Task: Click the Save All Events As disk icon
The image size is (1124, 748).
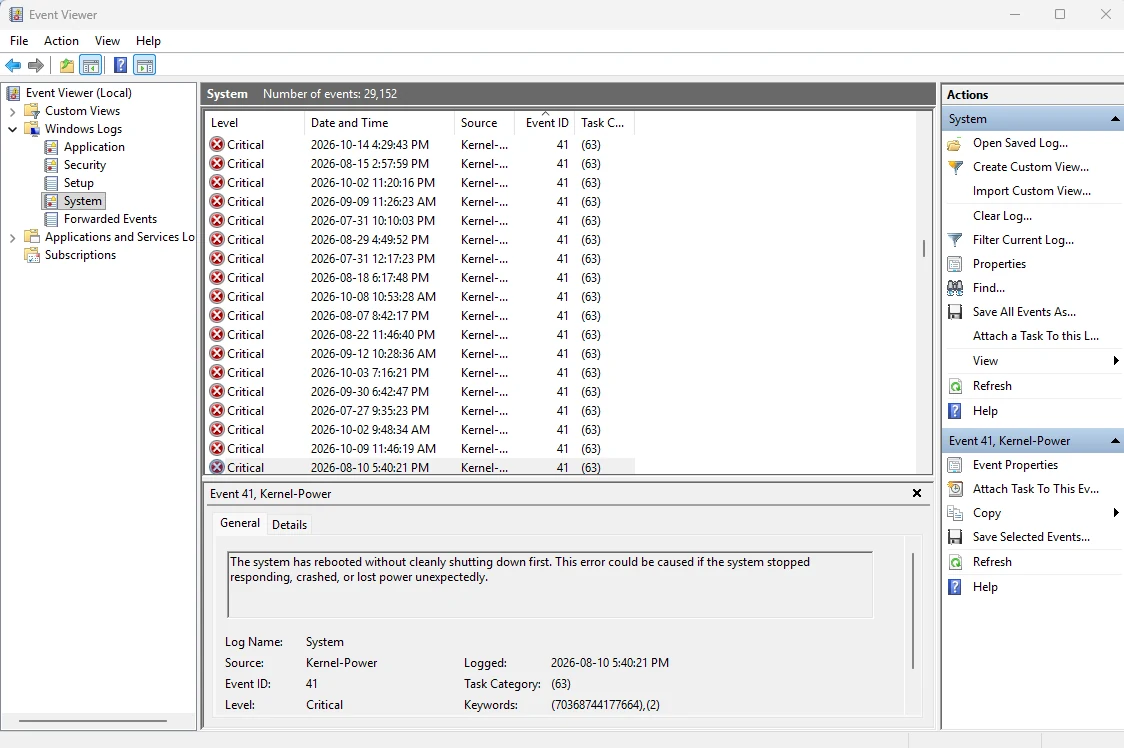Action: point(955,312)
